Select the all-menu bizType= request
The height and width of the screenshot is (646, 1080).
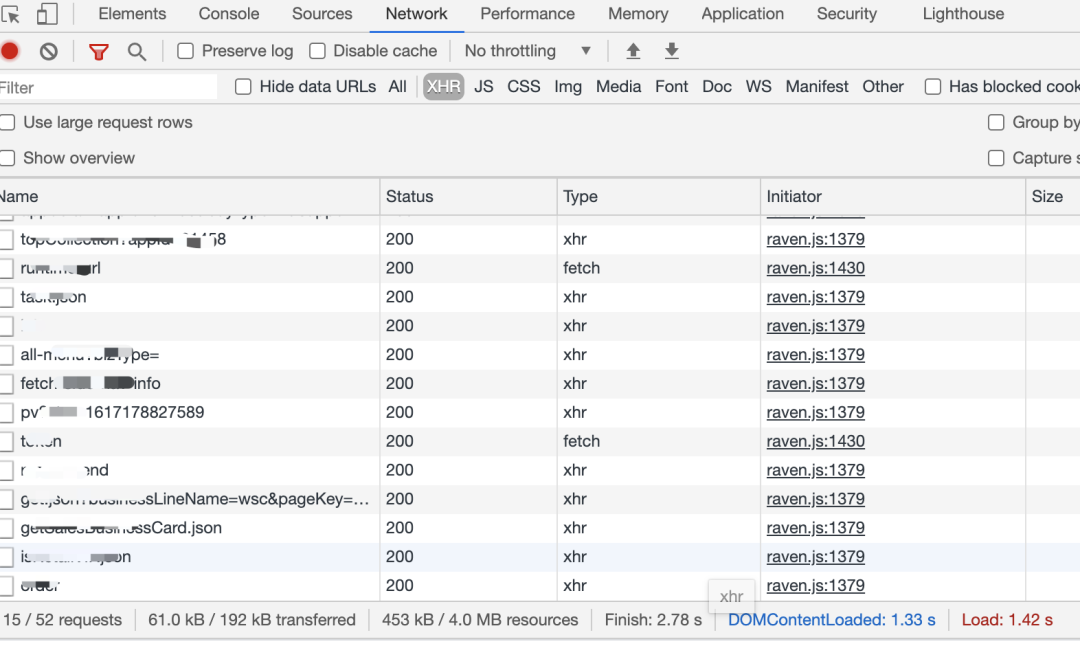[x=90, y=355]
